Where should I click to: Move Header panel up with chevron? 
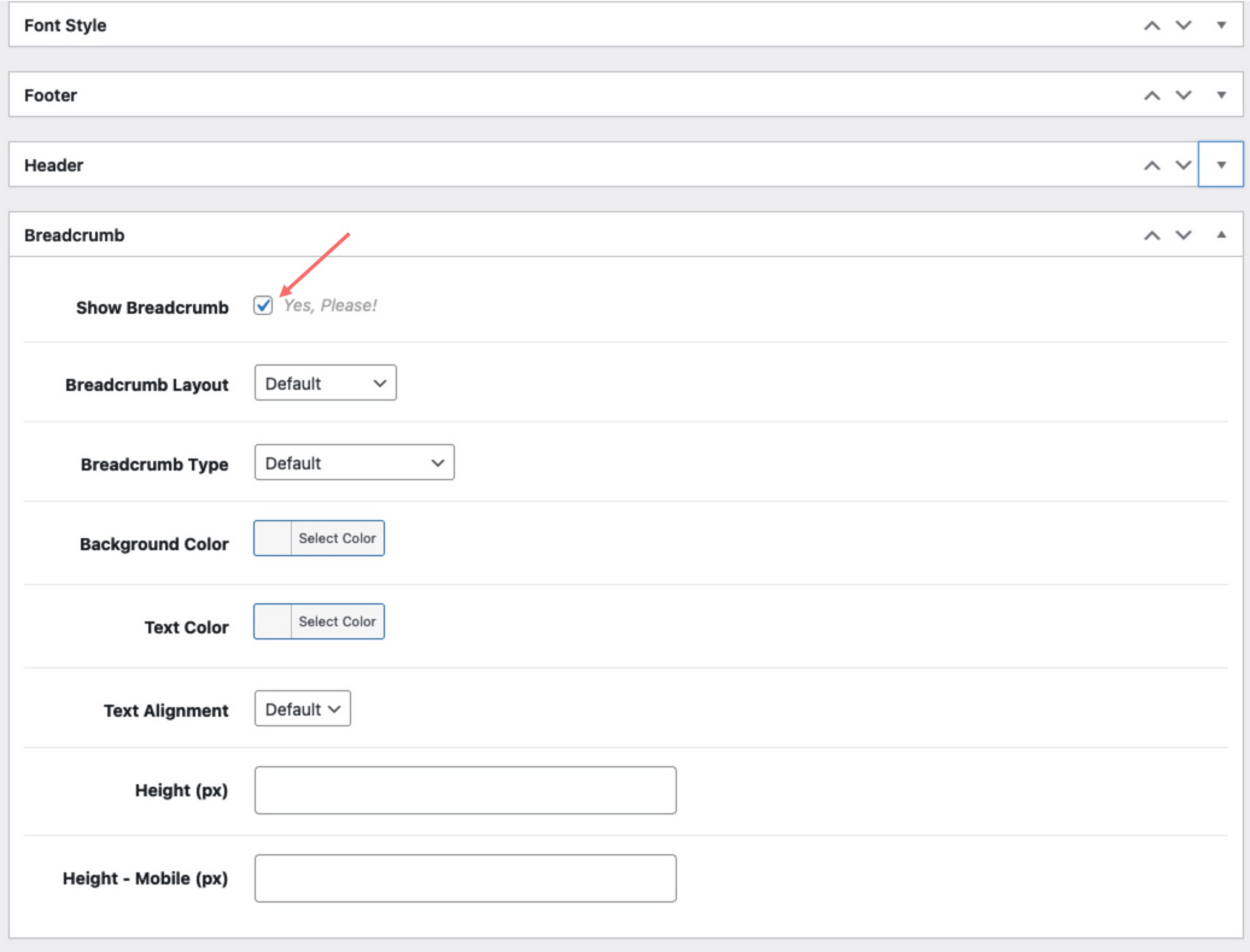tap(1152, 165)
